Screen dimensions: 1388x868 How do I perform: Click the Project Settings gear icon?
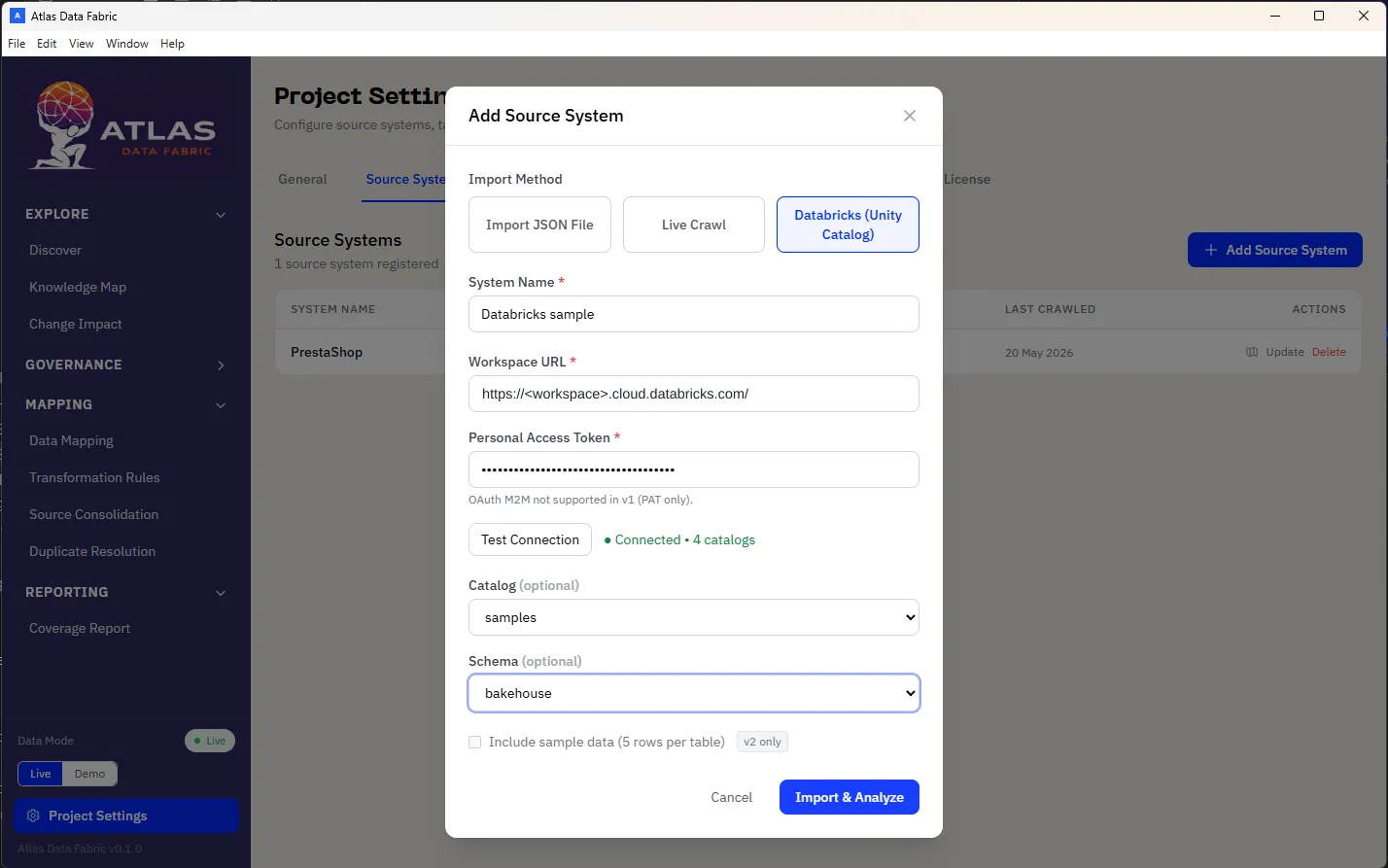tap(33, 816)
